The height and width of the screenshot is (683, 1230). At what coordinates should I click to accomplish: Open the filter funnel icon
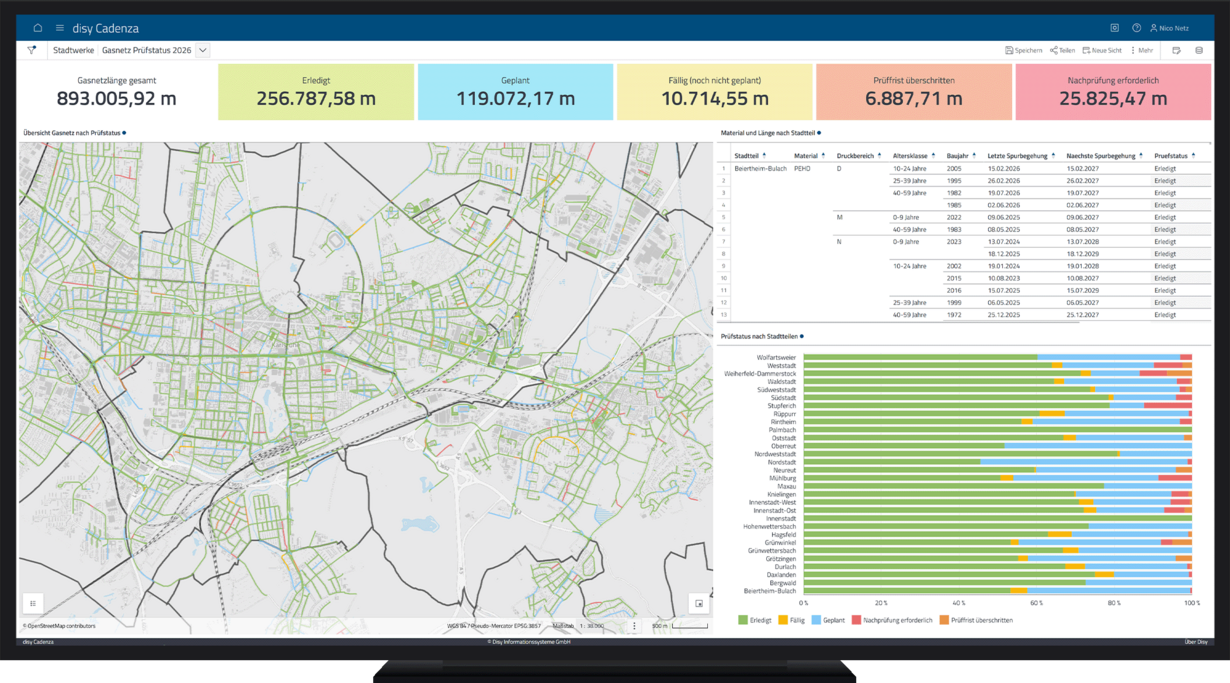[x=32, y=50]
